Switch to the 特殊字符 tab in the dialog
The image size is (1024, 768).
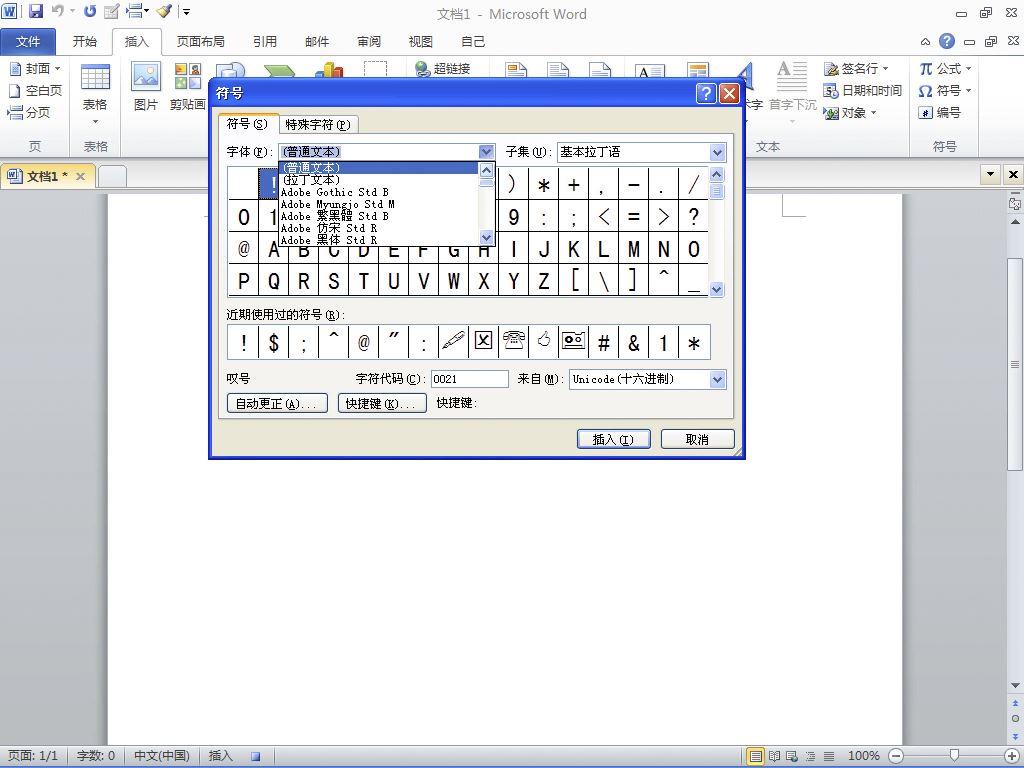pos(318,124)
